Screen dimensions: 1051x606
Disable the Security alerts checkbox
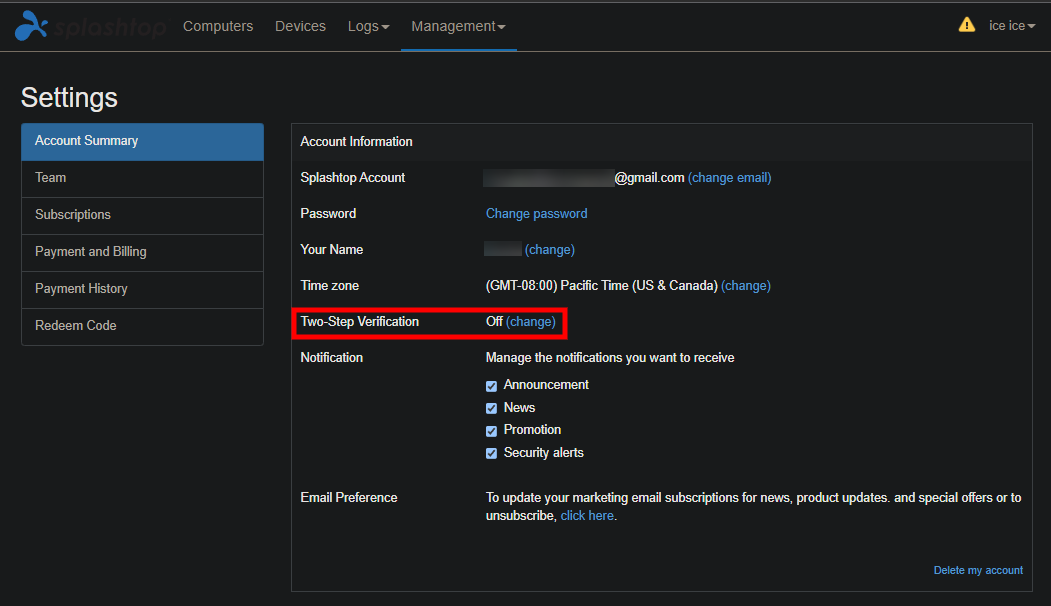(491, 453)
